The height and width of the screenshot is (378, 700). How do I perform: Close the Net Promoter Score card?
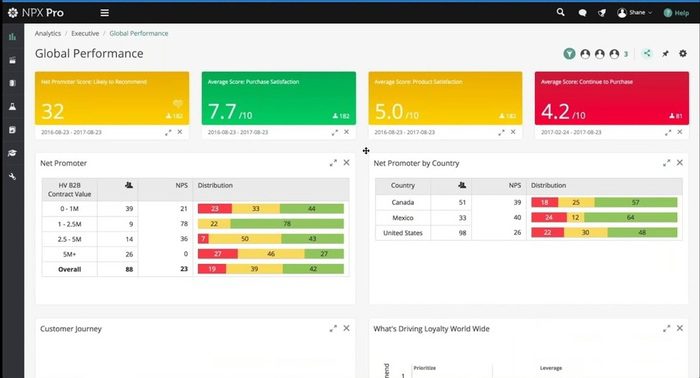pyautogui.click(x=179, y=132)
